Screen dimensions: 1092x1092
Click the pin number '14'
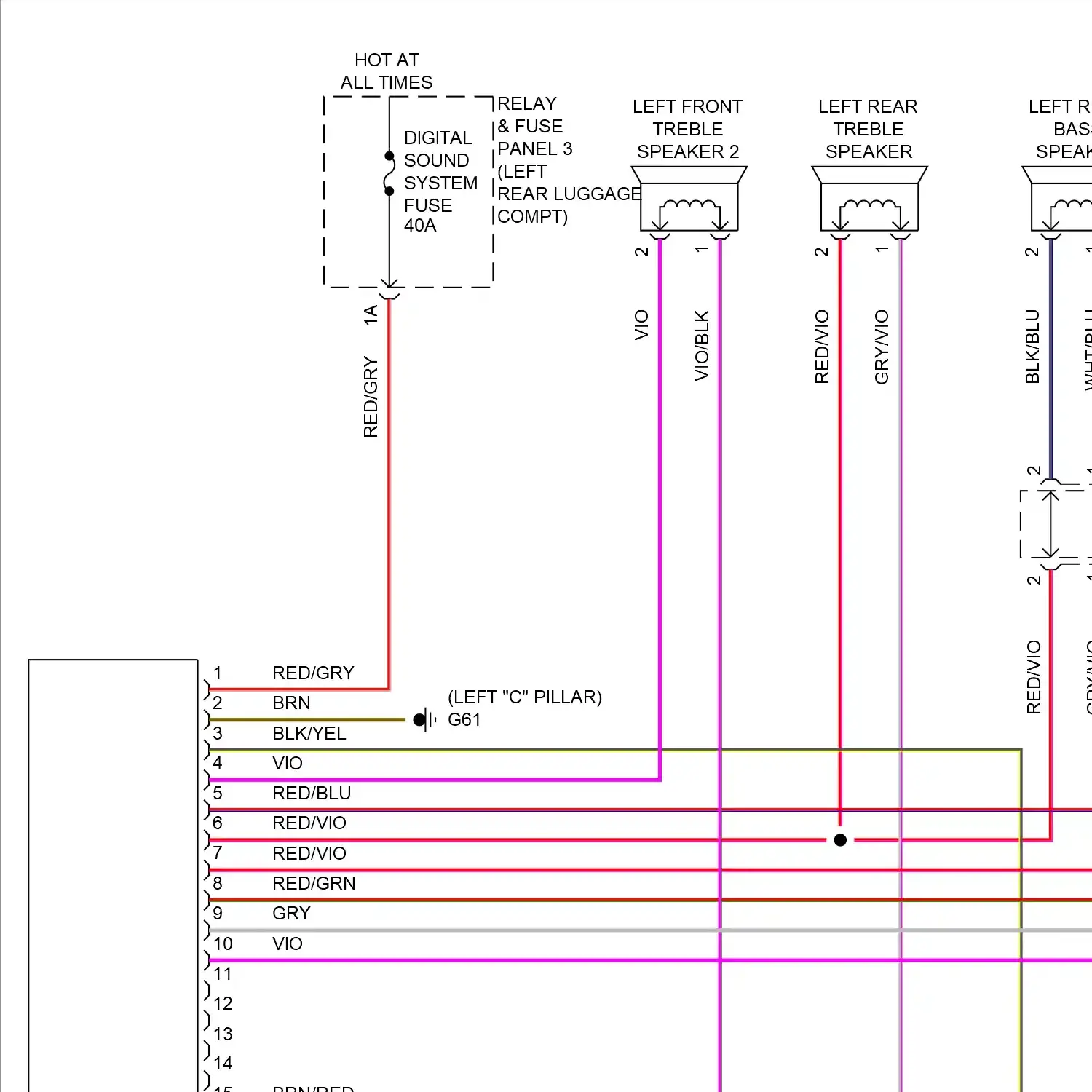coord(223,1064)
